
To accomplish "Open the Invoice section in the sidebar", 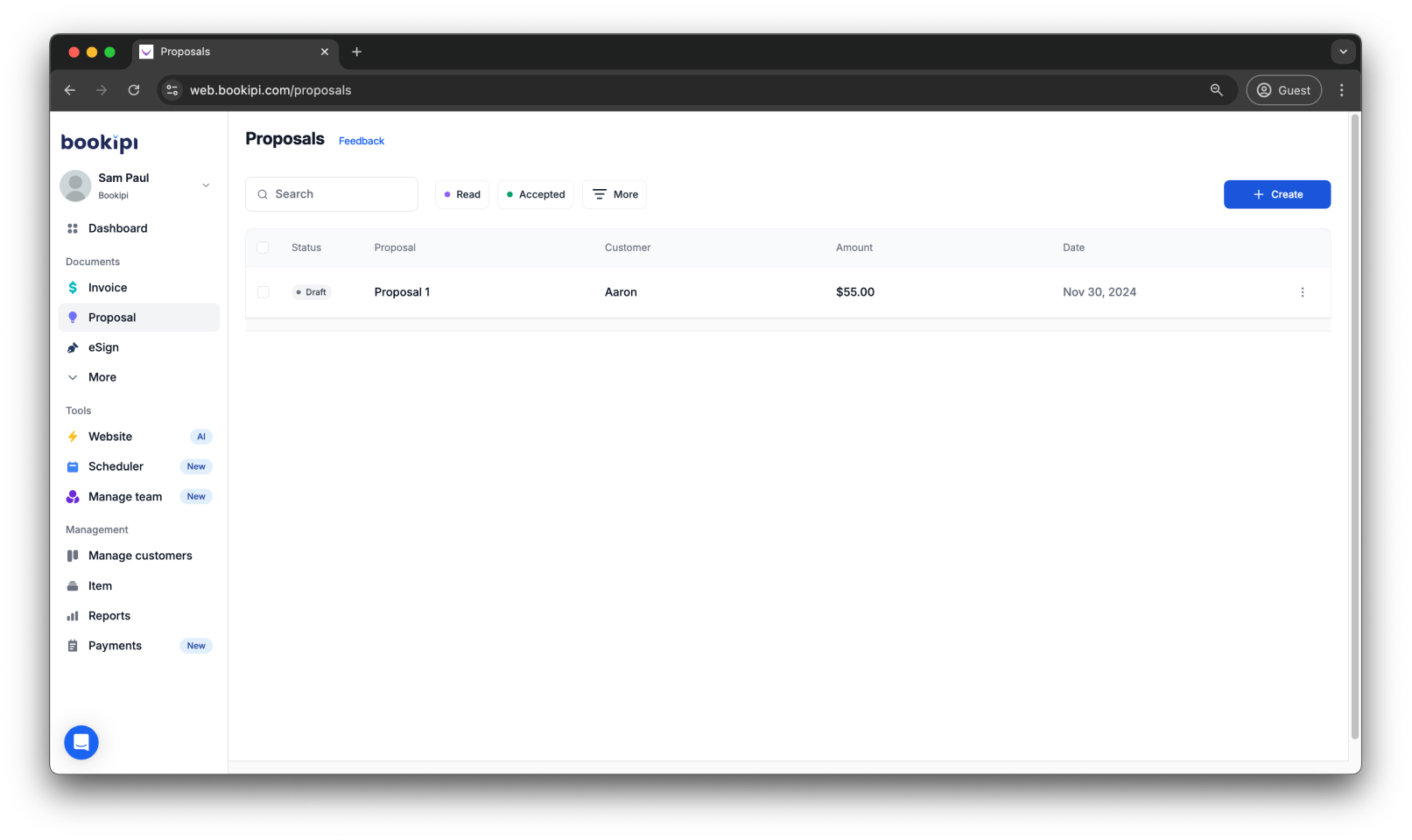I will tap(107, 287).
